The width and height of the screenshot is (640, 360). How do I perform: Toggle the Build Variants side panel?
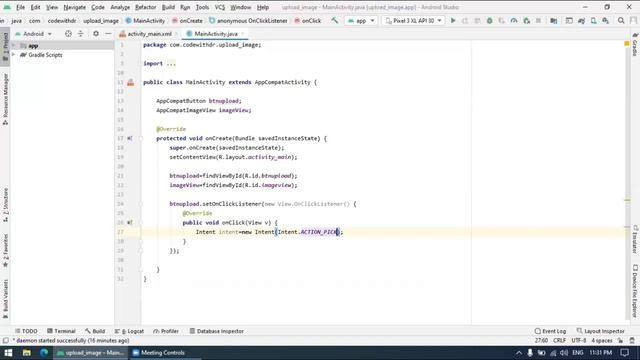5,299
